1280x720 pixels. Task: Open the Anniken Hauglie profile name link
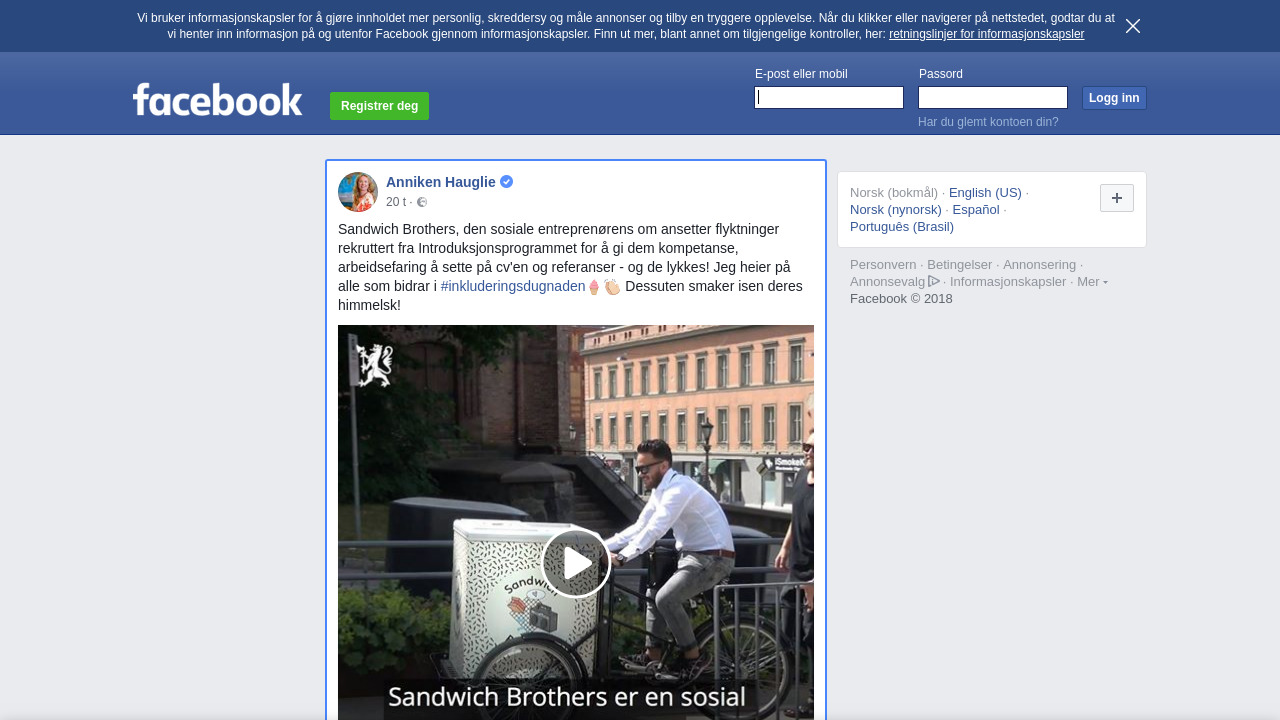(441, 182)
